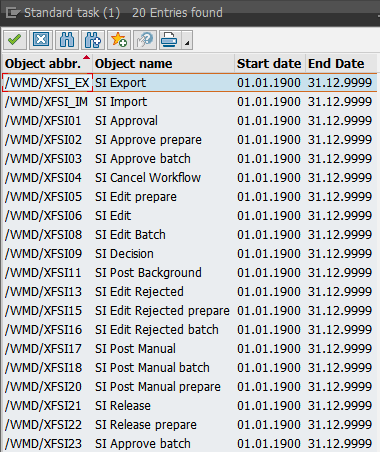380x452 pixels.
Task: Click the SI Approve prepare name
Action: [148, 140]
